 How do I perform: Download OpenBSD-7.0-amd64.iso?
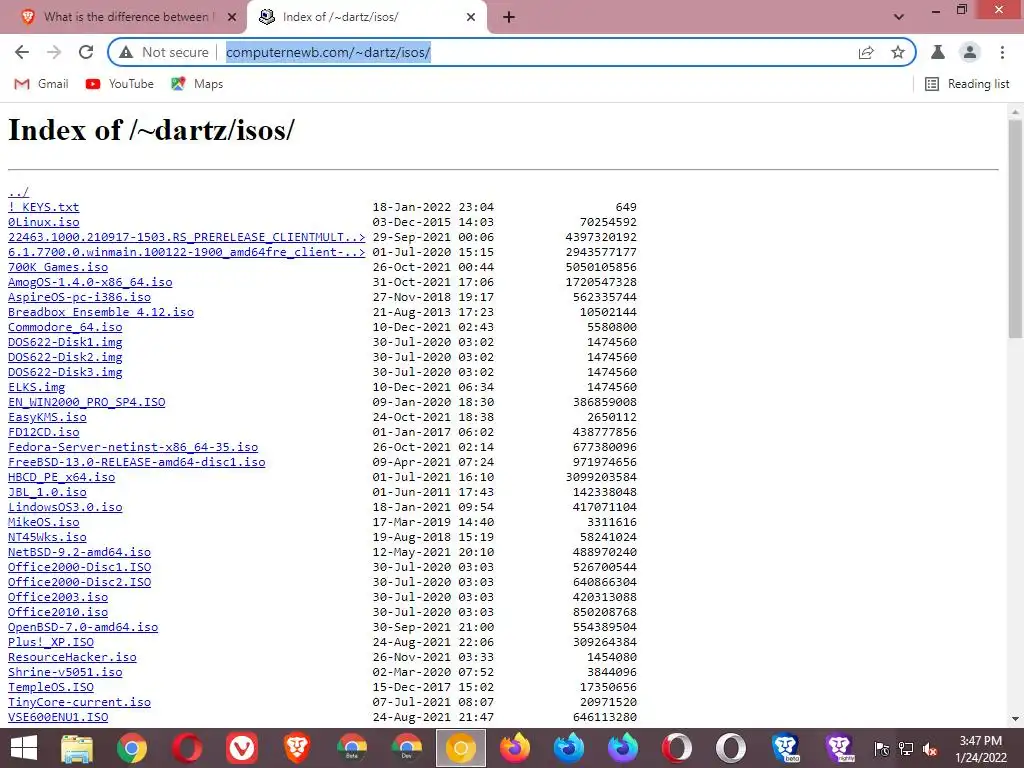83,628
